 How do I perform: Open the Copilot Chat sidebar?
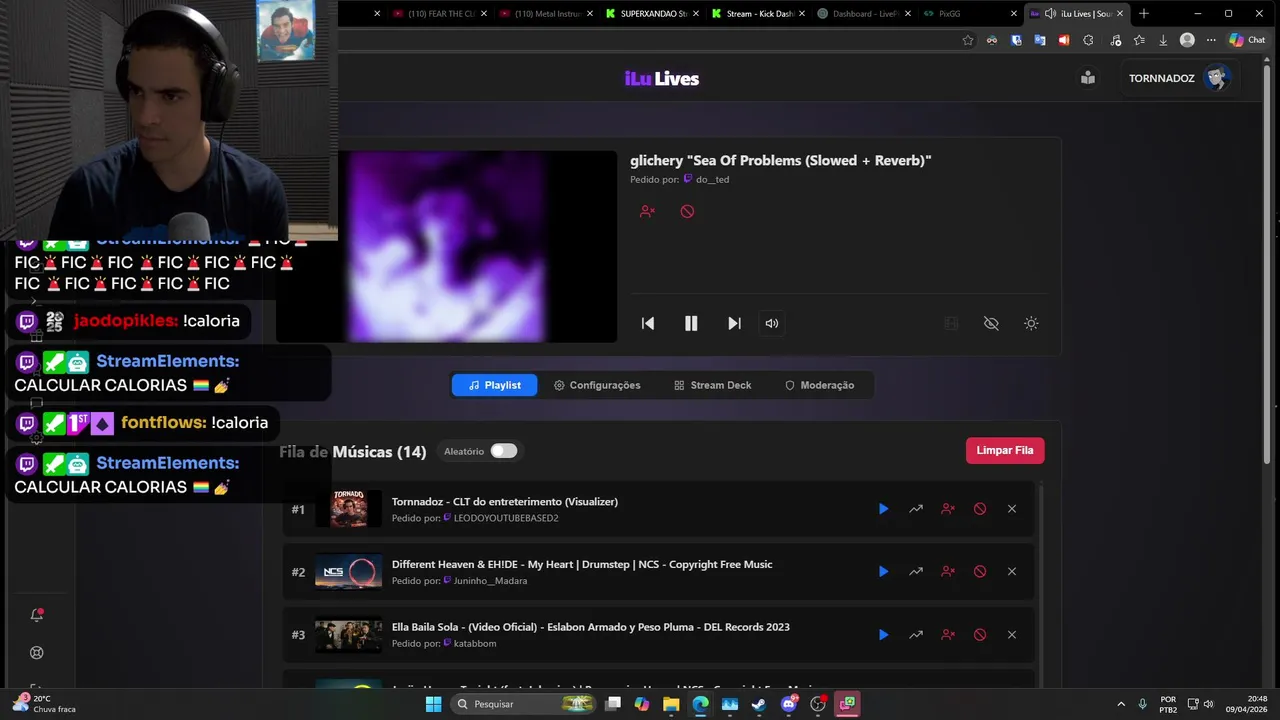(1247, 40)
